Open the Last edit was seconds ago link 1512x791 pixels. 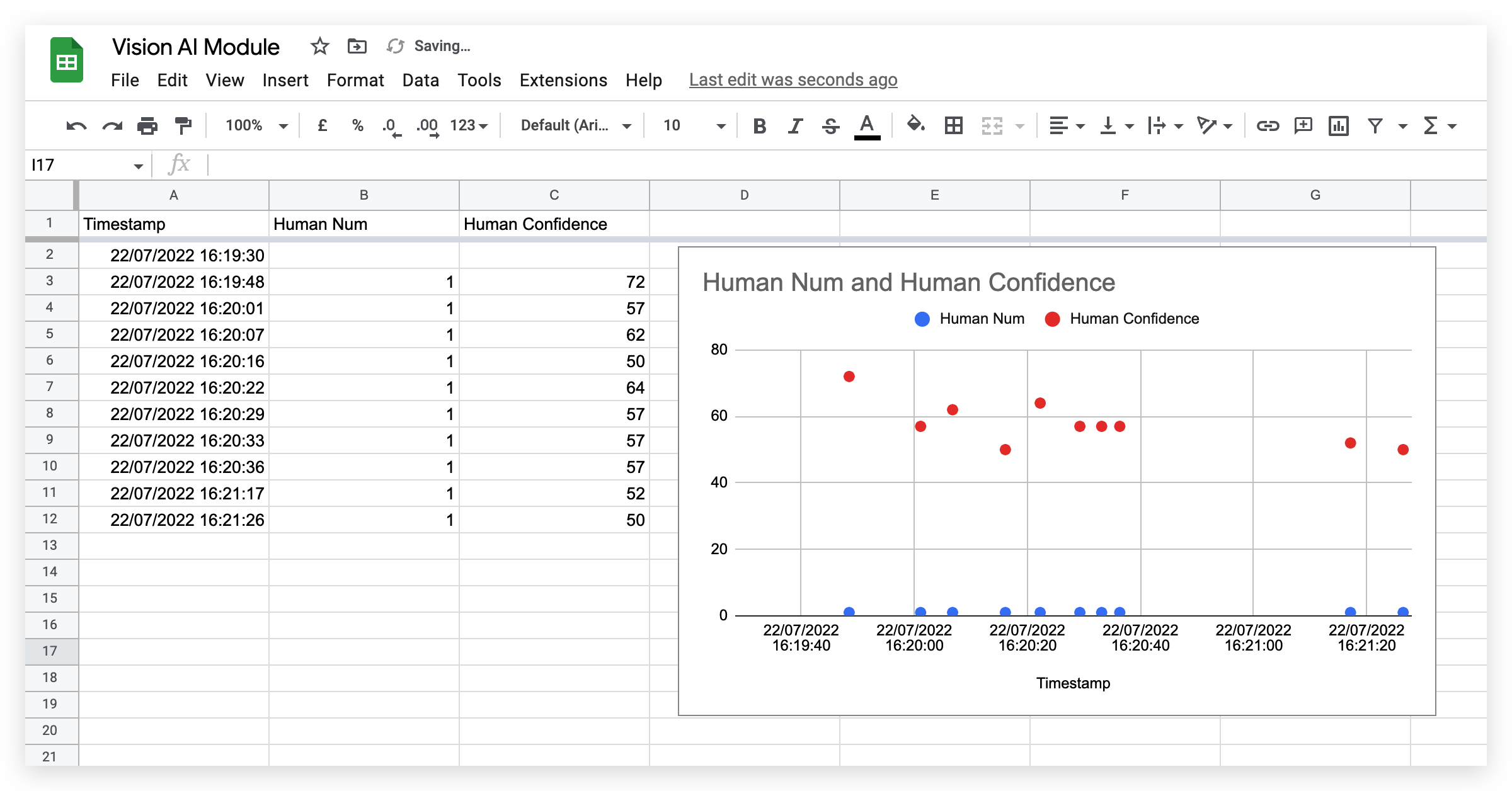(x=793, y=80)
